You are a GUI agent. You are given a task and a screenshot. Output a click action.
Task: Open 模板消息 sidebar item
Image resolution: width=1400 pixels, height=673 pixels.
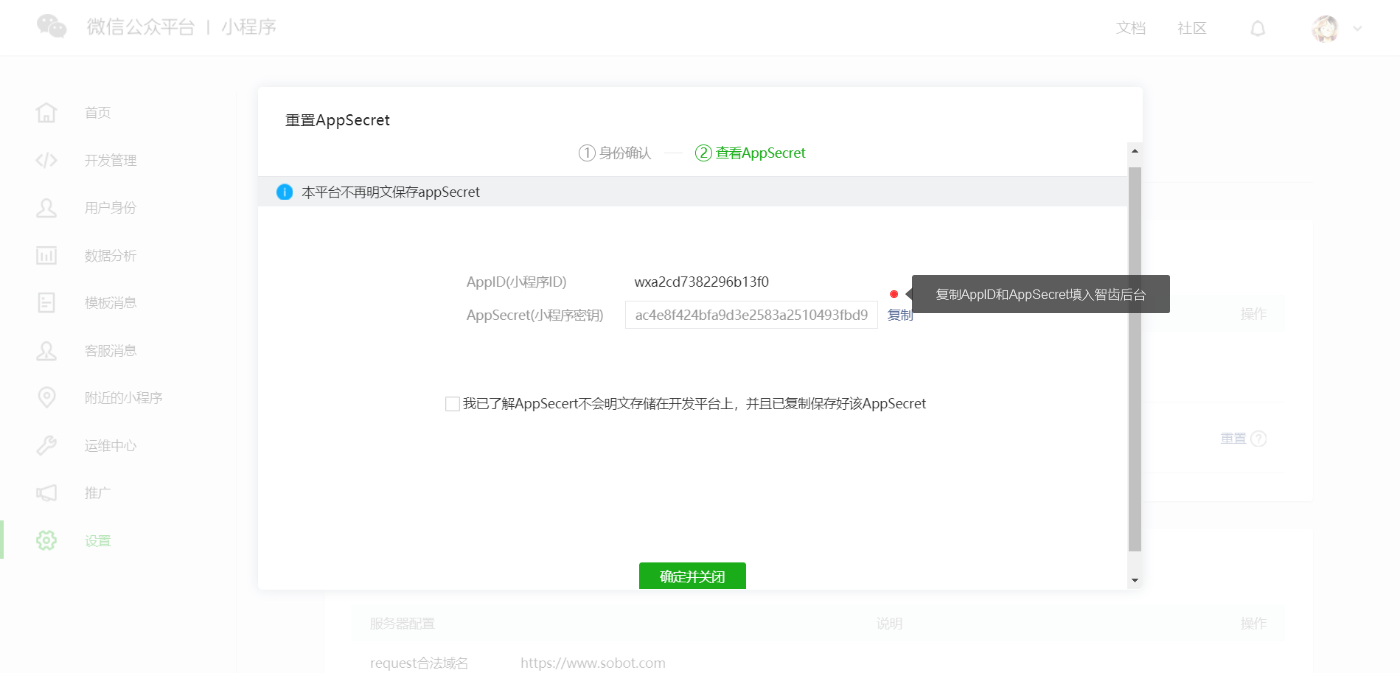click(110, 302)
